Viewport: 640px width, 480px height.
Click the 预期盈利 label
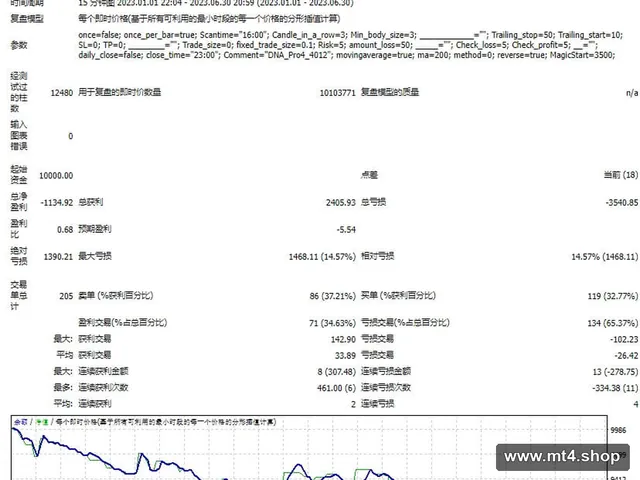tap(95, 229)
